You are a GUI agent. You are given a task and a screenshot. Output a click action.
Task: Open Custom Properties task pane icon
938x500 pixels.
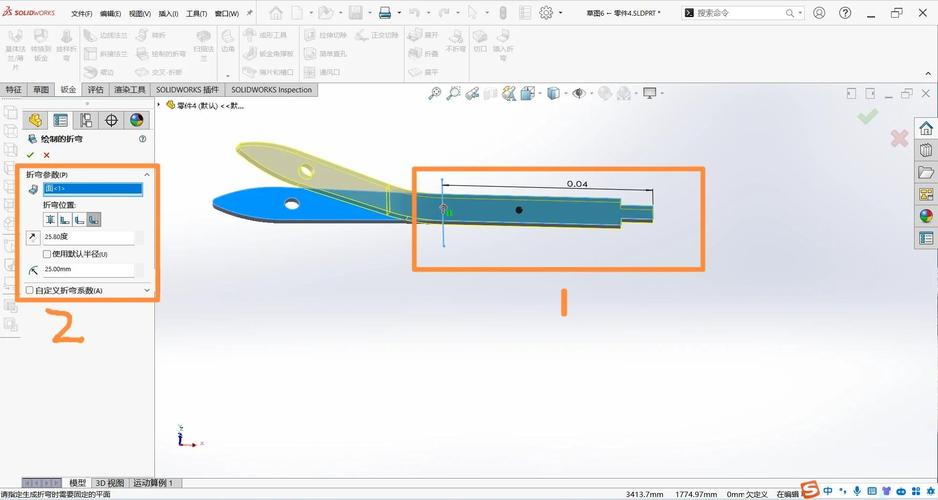[x=926, y=238]
